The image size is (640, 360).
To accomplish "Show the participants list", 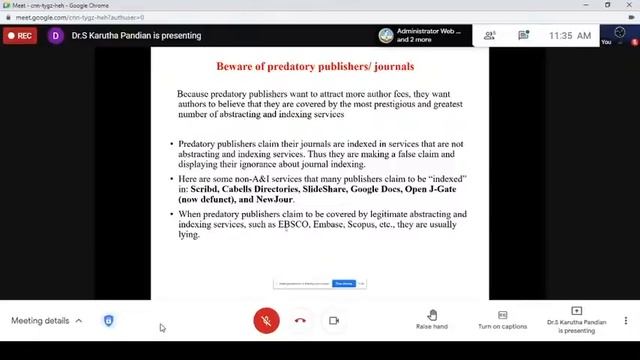I will 489,36.
